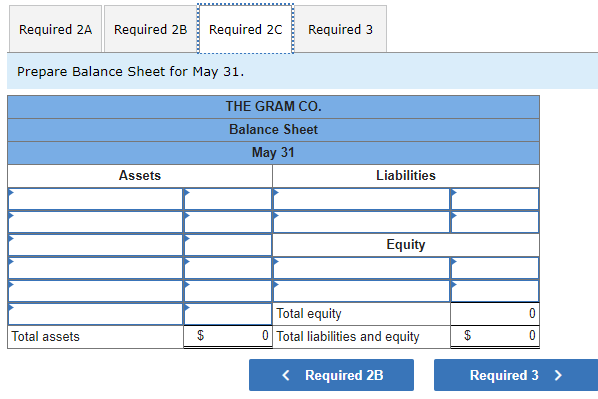The height and width of the screenshot is (399, 598).
Task: Click sixth asset amount field above Total assets
Action: pyautogui.click(x=228, y=314)
